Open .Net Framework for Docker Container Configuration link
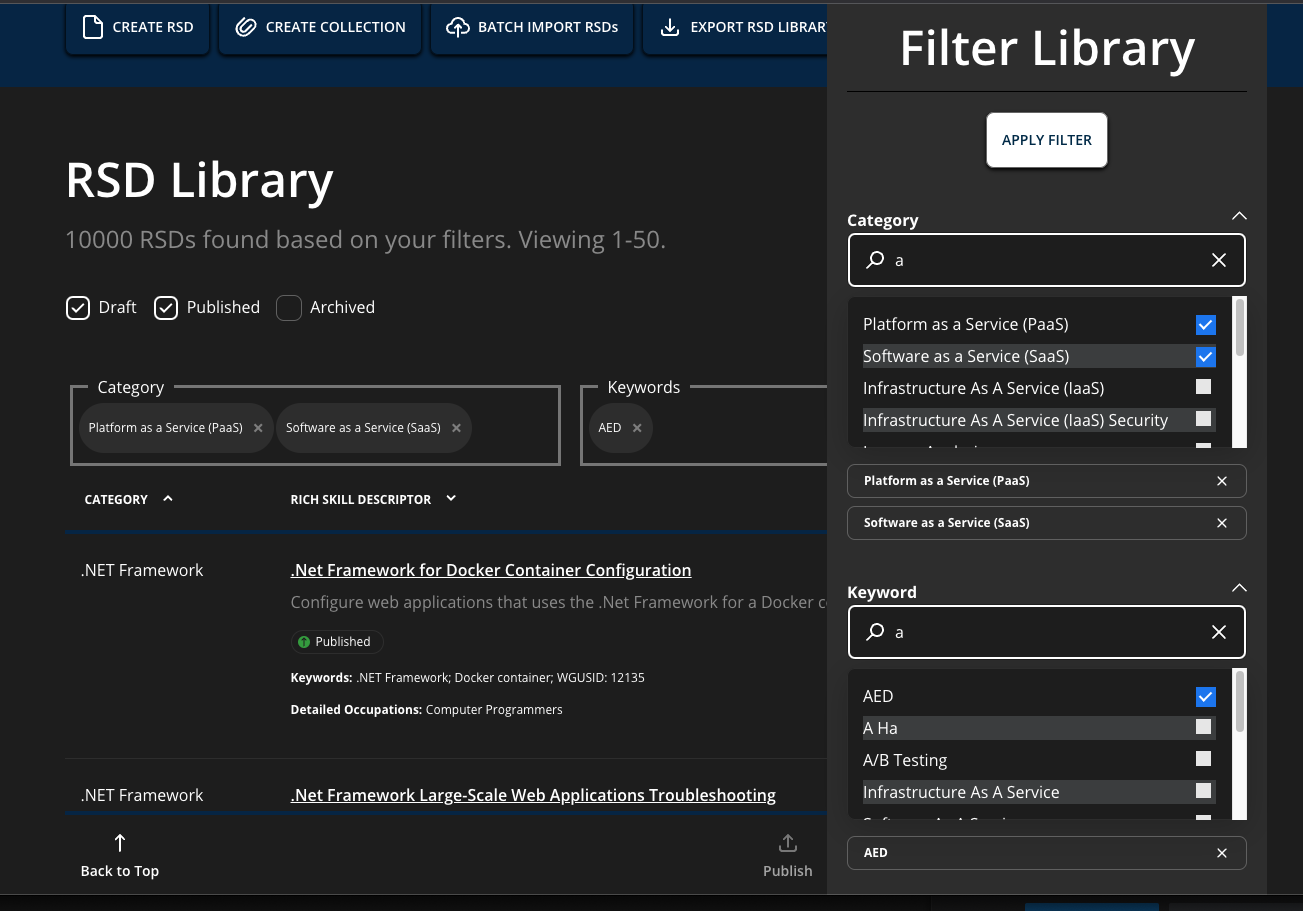1303x911 pixels. pyautogui.click(x=491, y=570)
